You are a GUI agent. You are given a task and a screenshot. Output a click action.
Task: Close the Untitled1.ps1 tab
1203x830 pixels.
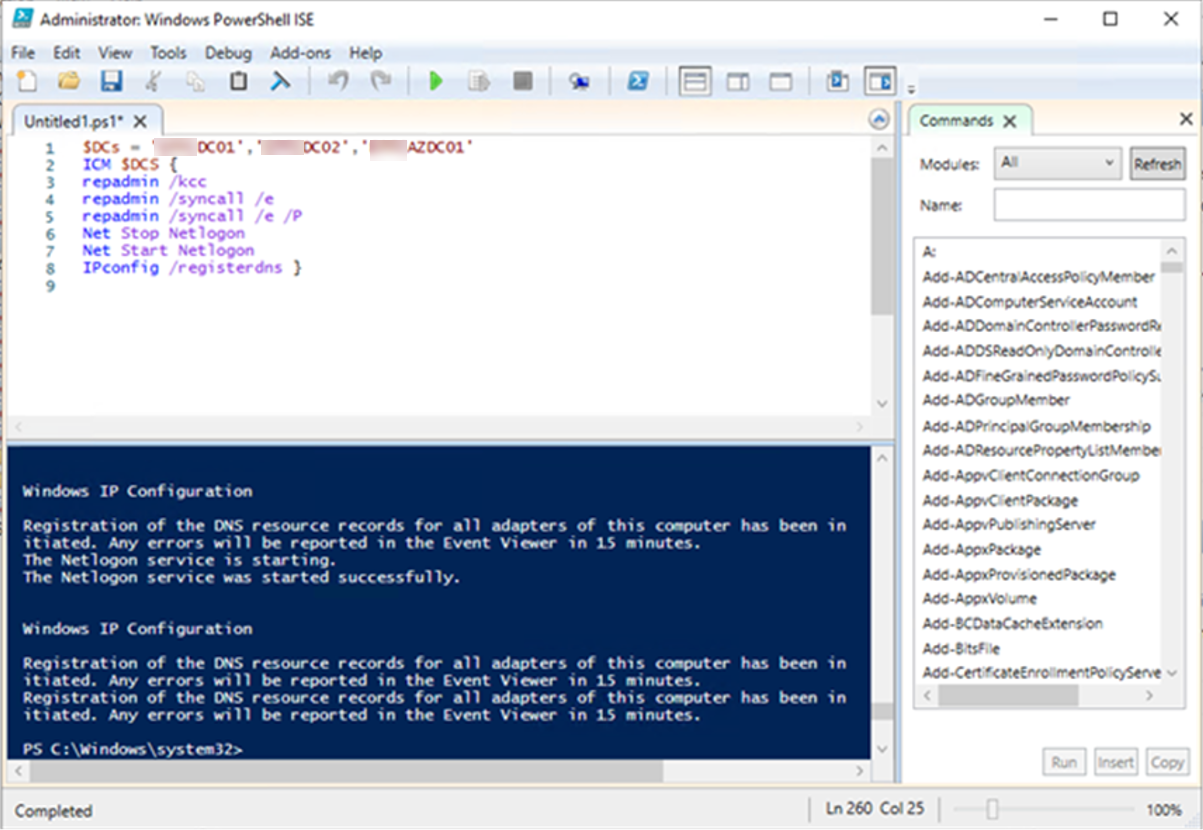(140, 121)
